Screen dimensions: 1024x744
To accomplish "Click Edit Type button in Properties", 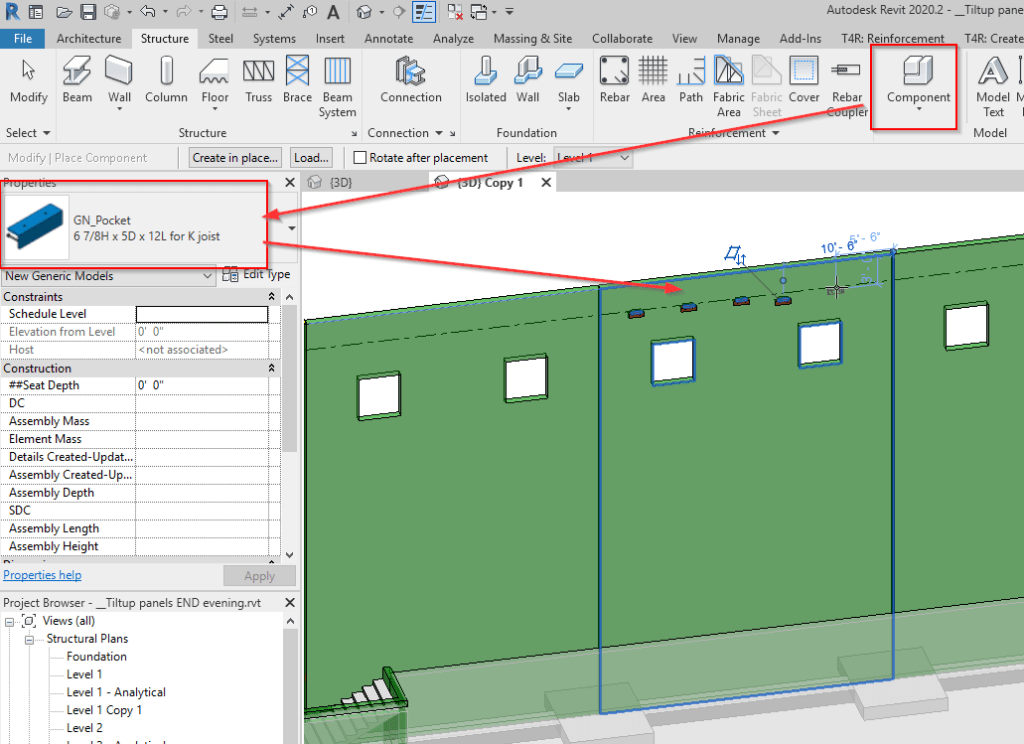I will tap(257, 274).
